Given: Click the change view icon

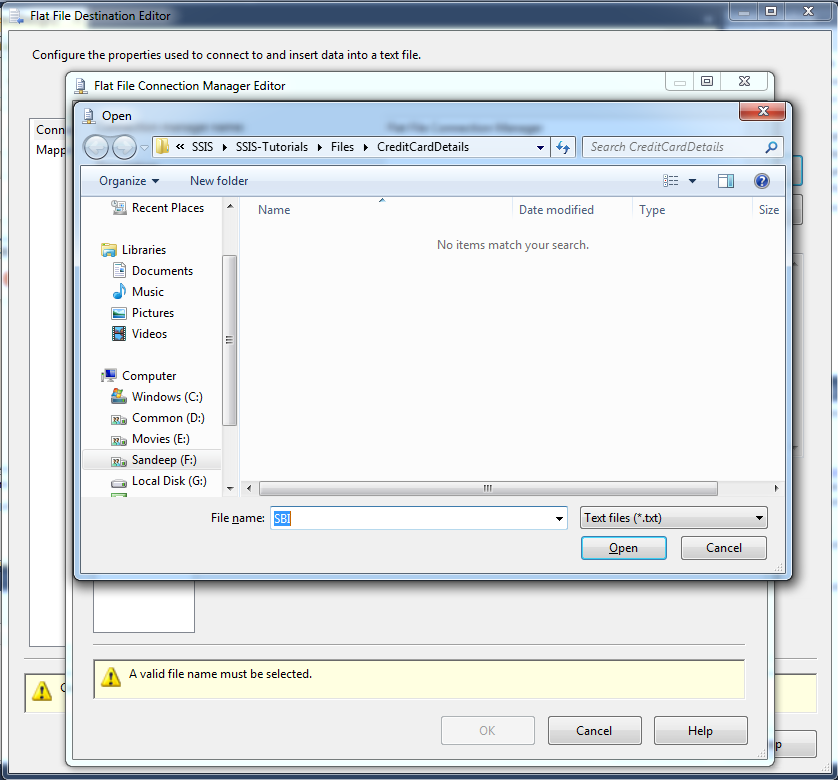Looking at the screenshot, I should coord(671,181).
